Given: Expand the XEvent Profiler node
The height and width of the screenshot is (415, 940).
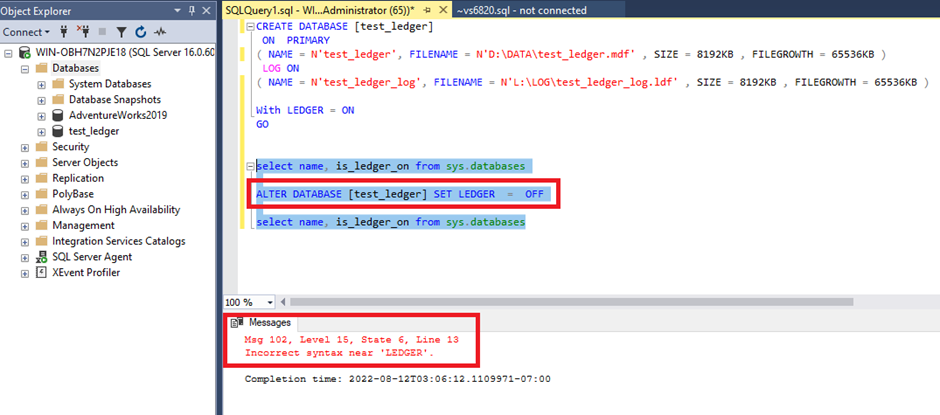Looking at the screenshot, I should (25, 273).
